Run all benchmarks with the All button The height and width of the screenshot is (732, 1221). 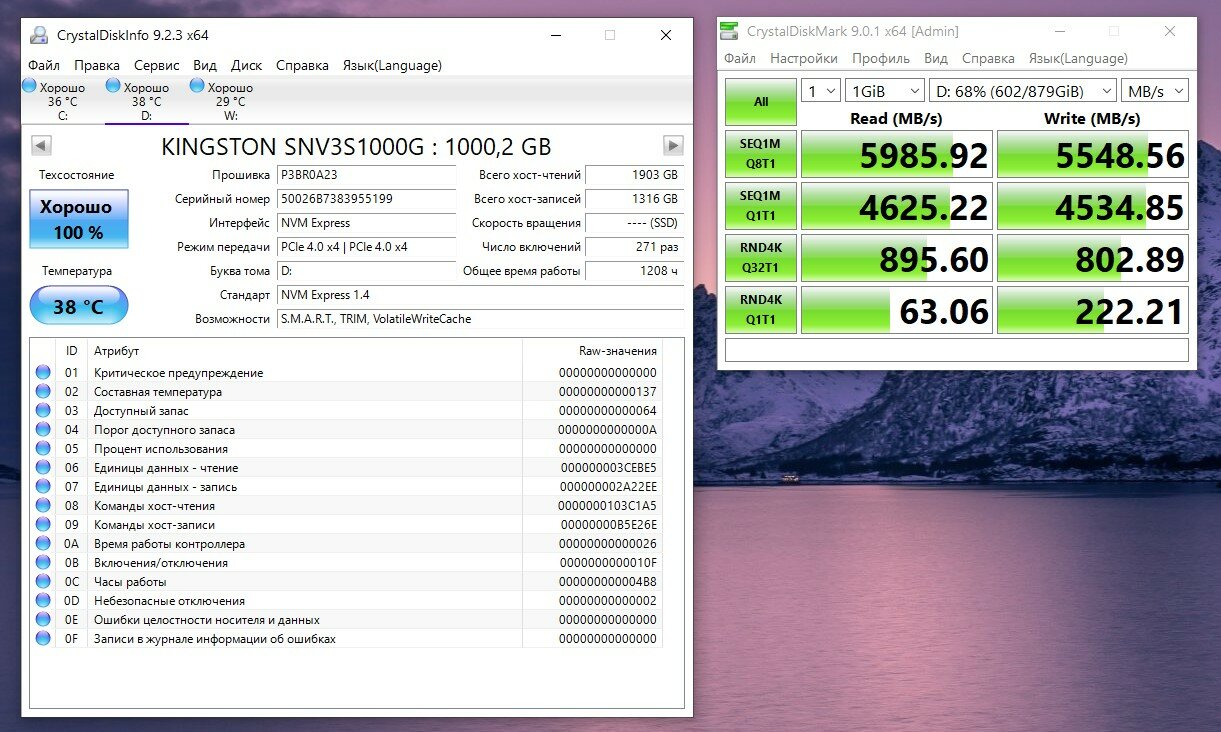click(761, 101)
